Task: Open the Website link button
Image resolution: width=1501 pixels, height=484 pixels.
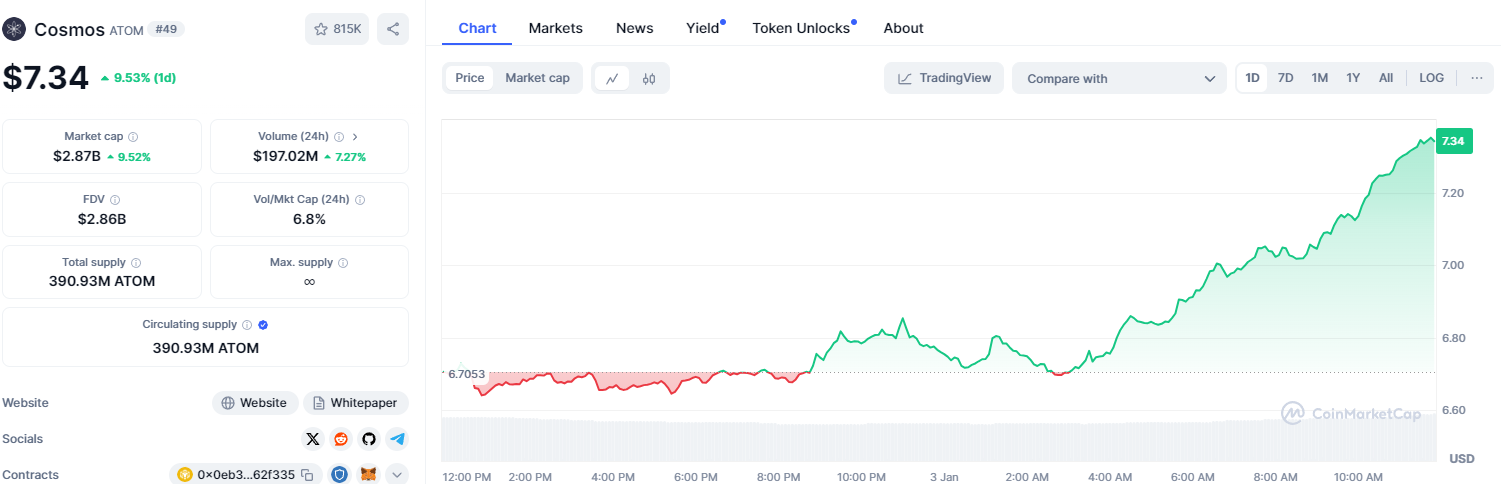Action: [255, 403]
